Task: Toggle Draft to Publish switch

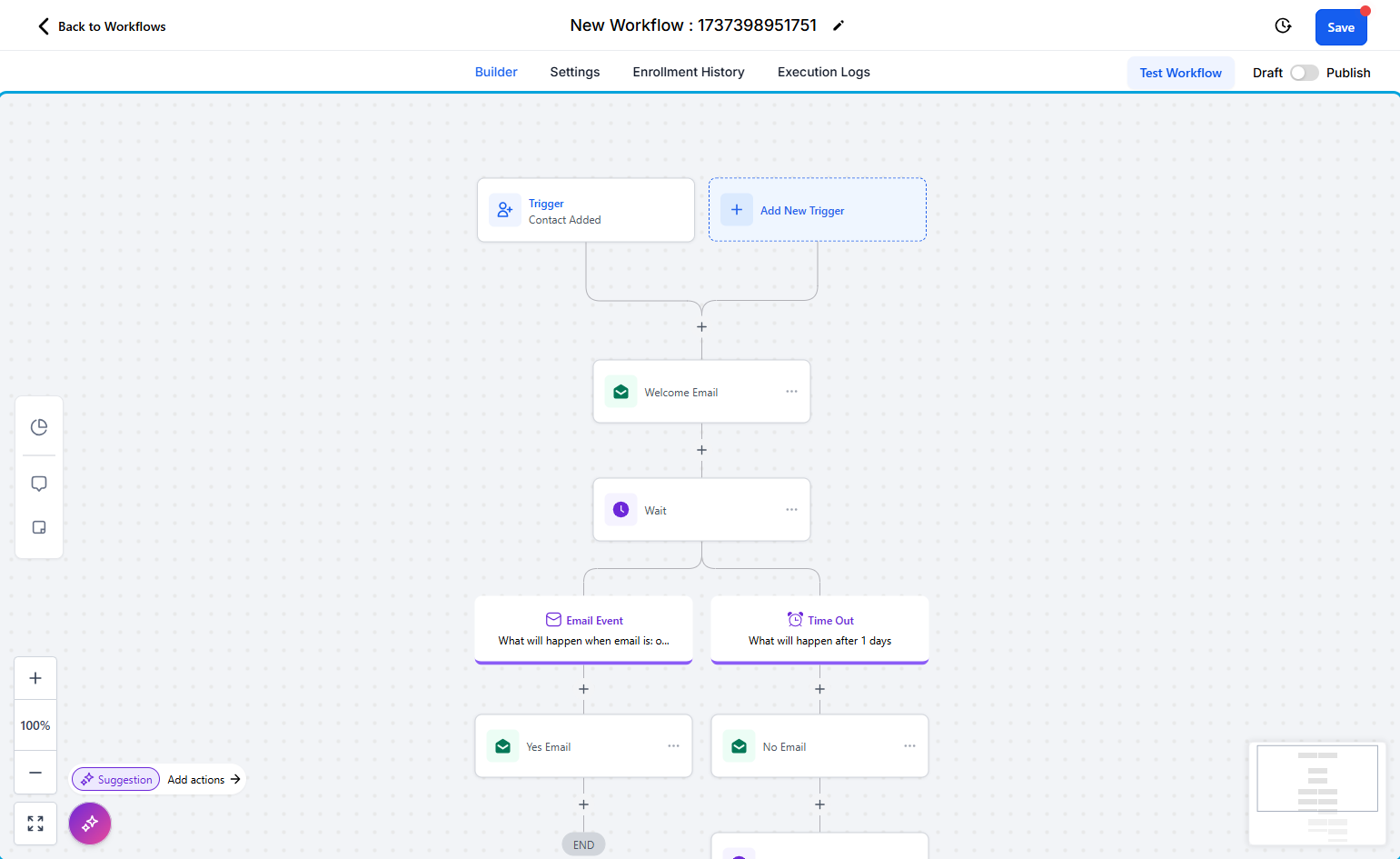Action: pos(1305,73)
